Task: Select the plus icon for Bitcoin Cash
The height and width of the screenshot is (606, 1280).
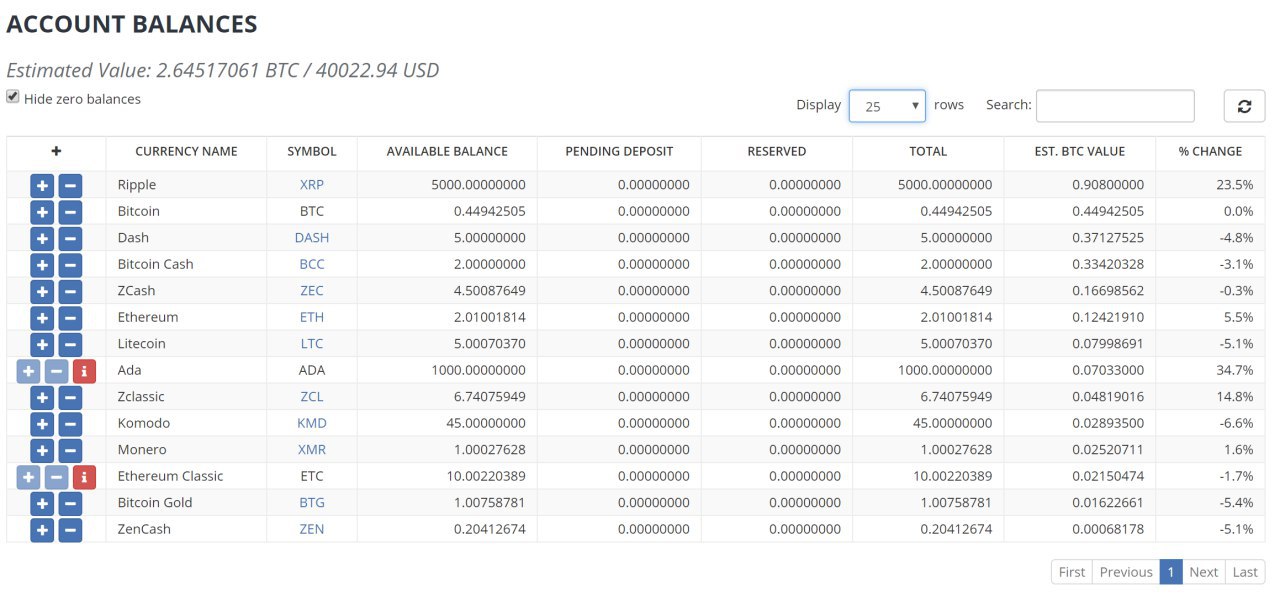Action: (x=42, y=264)
